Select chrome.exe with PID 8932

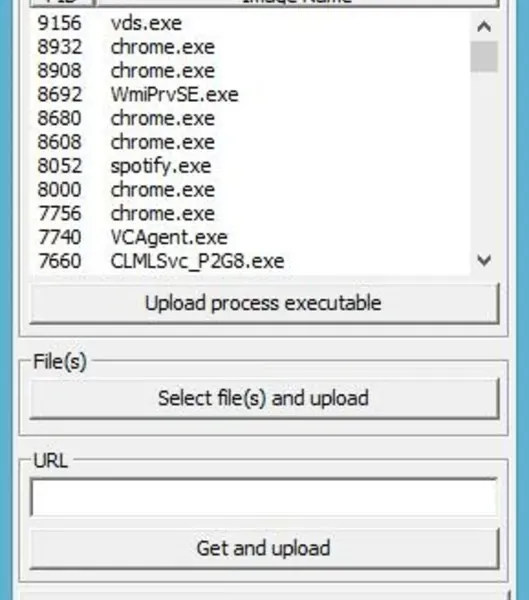[x=250, y=47]
